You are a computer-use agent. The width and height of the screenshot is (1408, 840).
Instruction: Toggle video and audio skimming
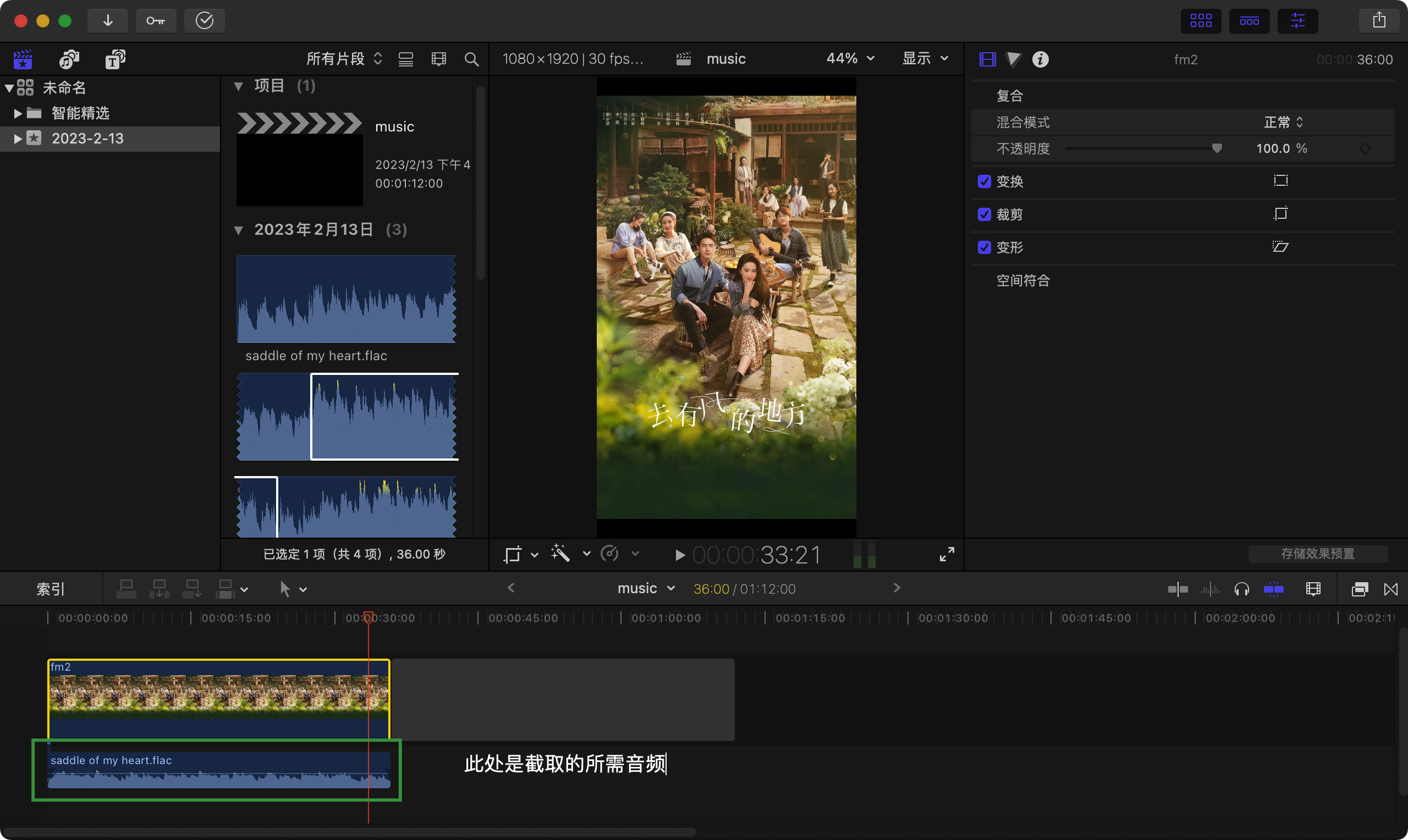point(1178,589)
